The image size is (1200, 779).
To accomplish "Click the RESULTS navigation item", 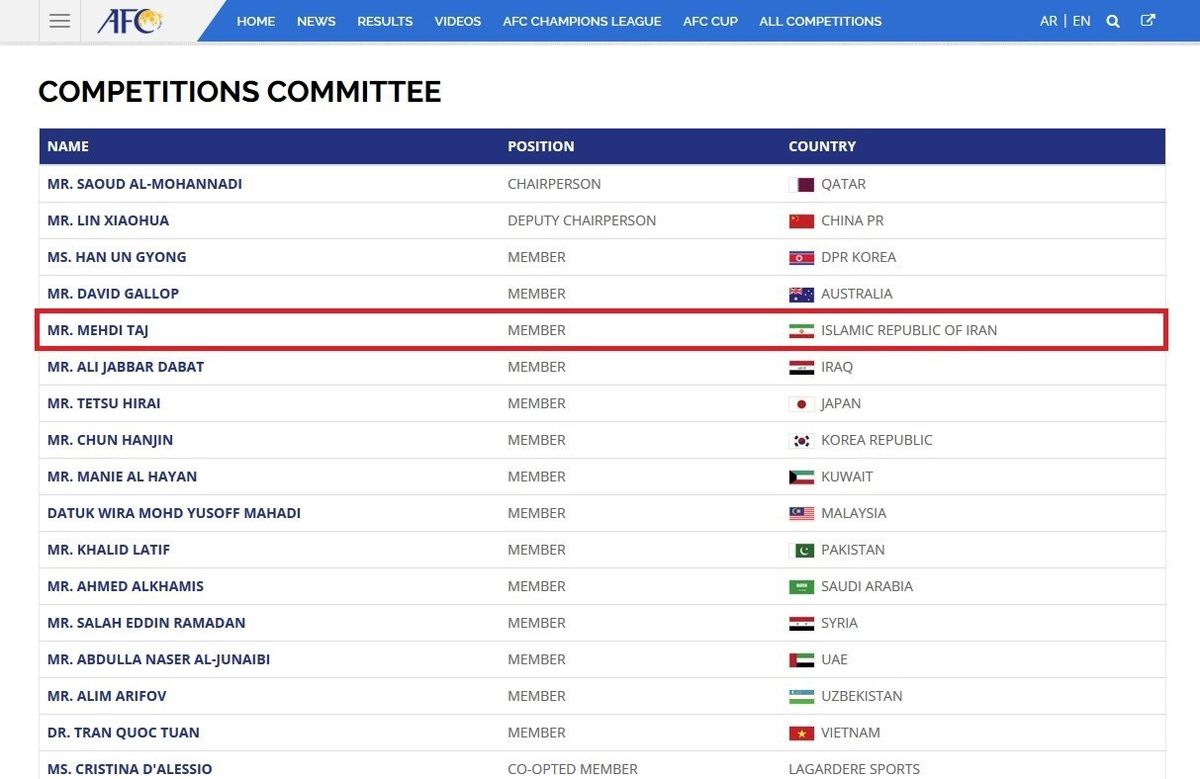I will point(384,21).
